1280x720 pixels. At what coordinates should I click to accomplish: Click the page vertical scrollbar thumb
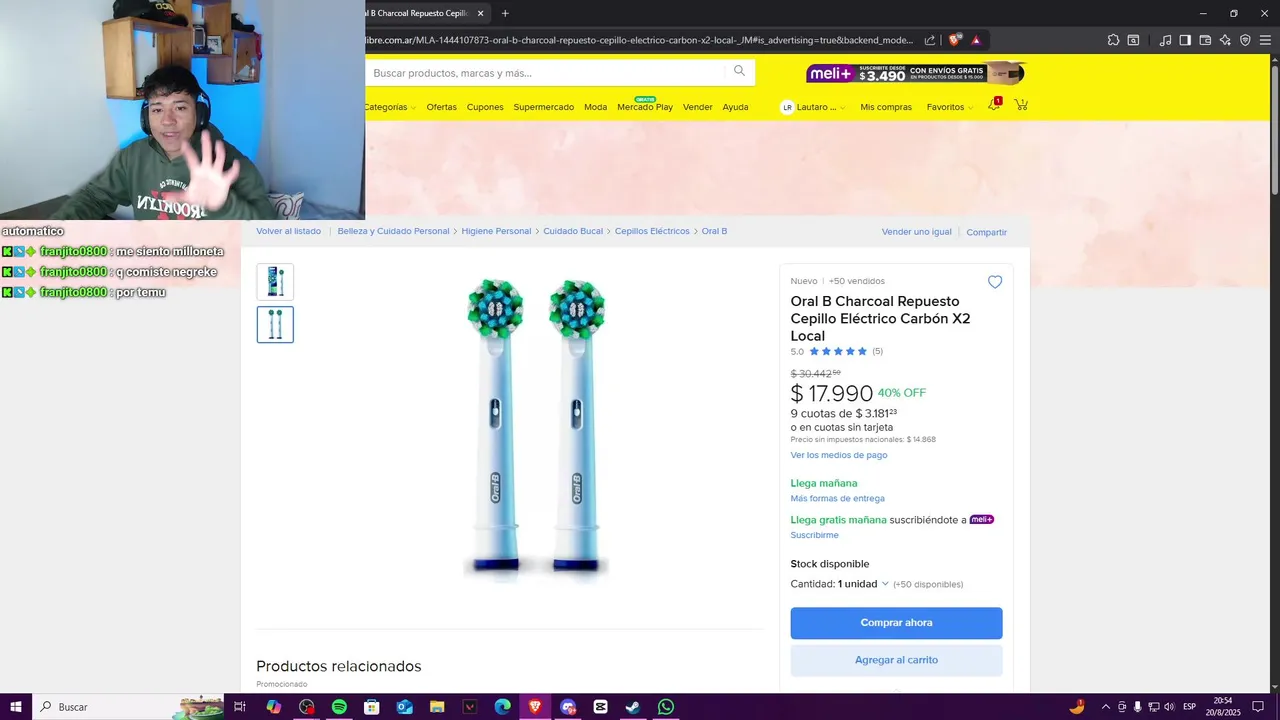(x=1274, y=128)
